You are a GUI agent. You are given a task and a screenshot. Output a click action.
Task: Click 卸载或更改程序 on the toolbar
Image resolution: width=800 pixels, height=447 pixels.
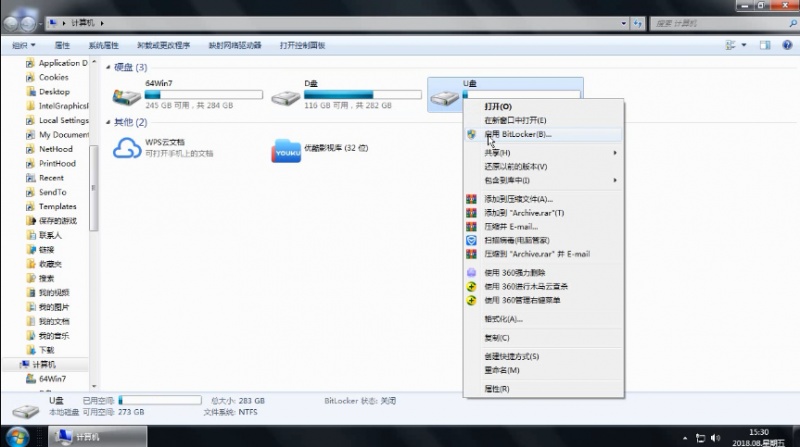163,45
